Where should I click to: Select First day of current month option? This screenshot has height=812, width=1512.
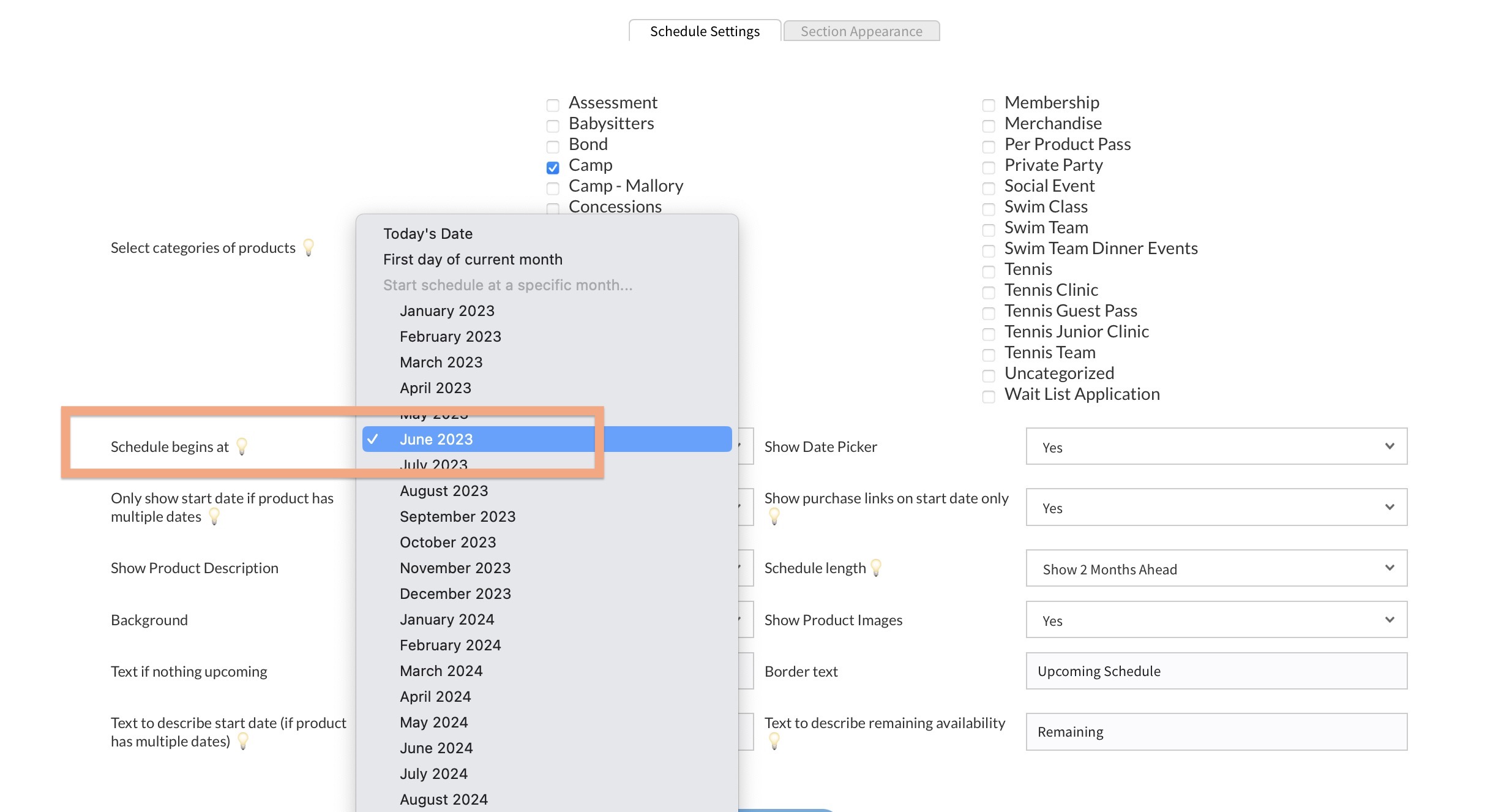point(473,259)
